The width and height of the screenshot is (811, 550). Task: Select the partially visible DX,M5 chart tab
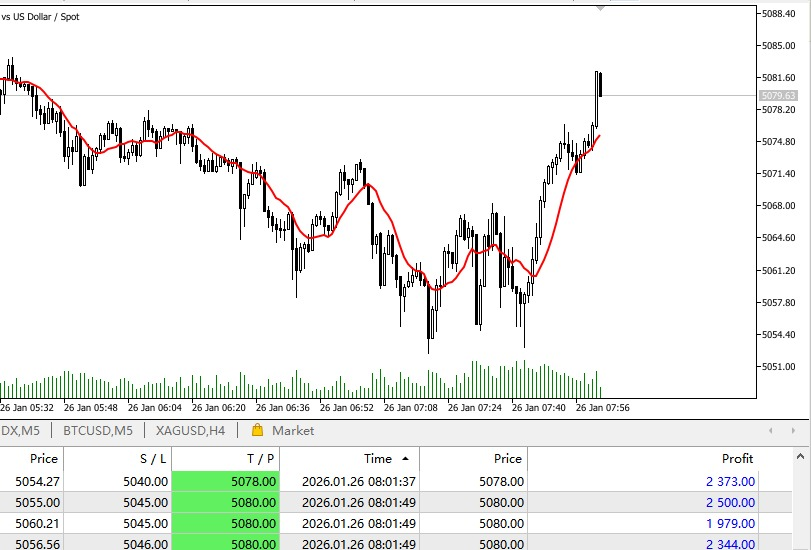(x=20, y=430)
